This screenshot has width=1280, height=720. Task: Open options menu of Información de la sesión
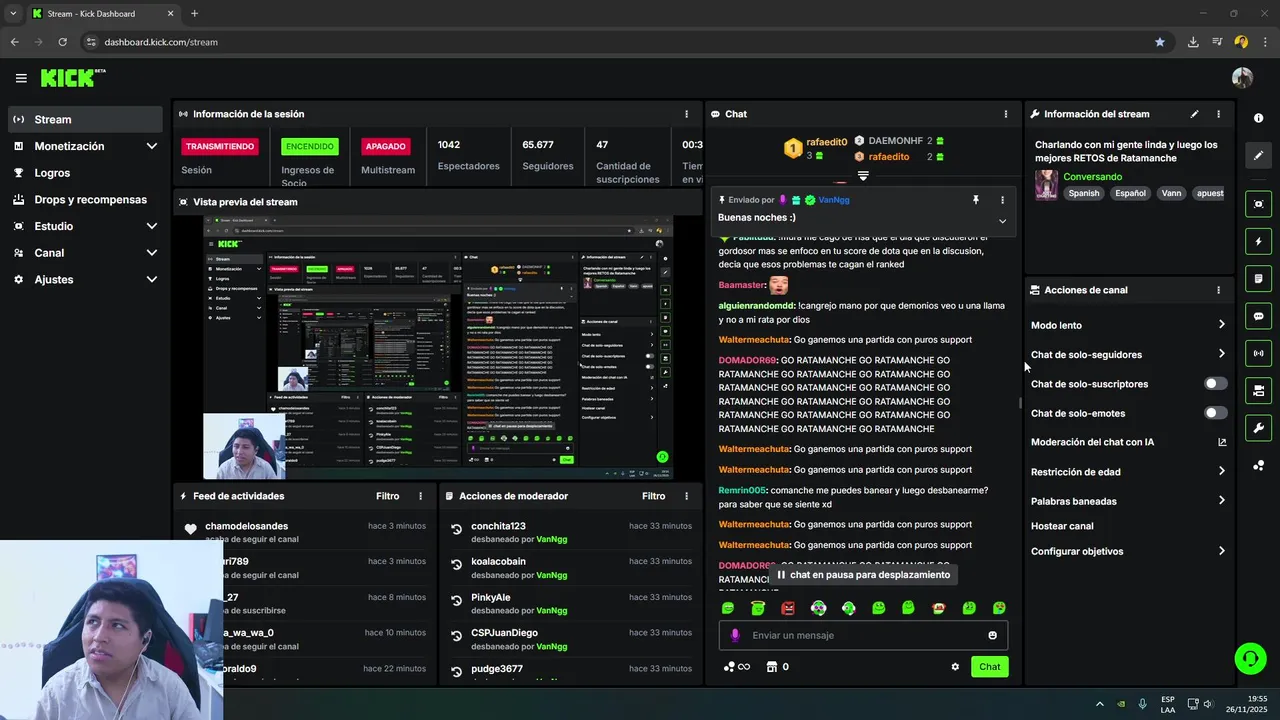pyautogui.click(x=686, y=114)
